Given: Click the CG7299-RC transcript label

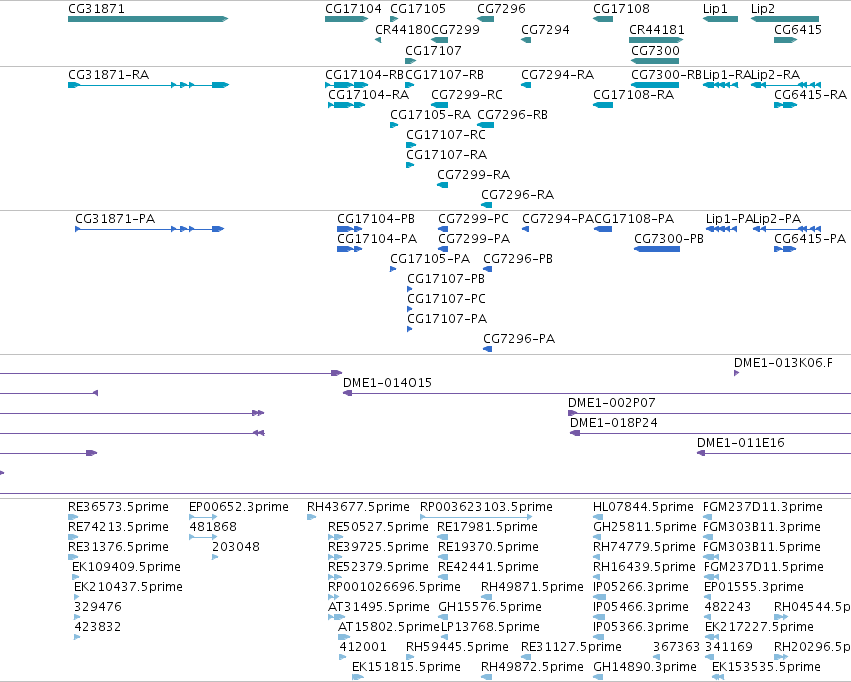Looking at the screenshot, I should click(467, 94).
